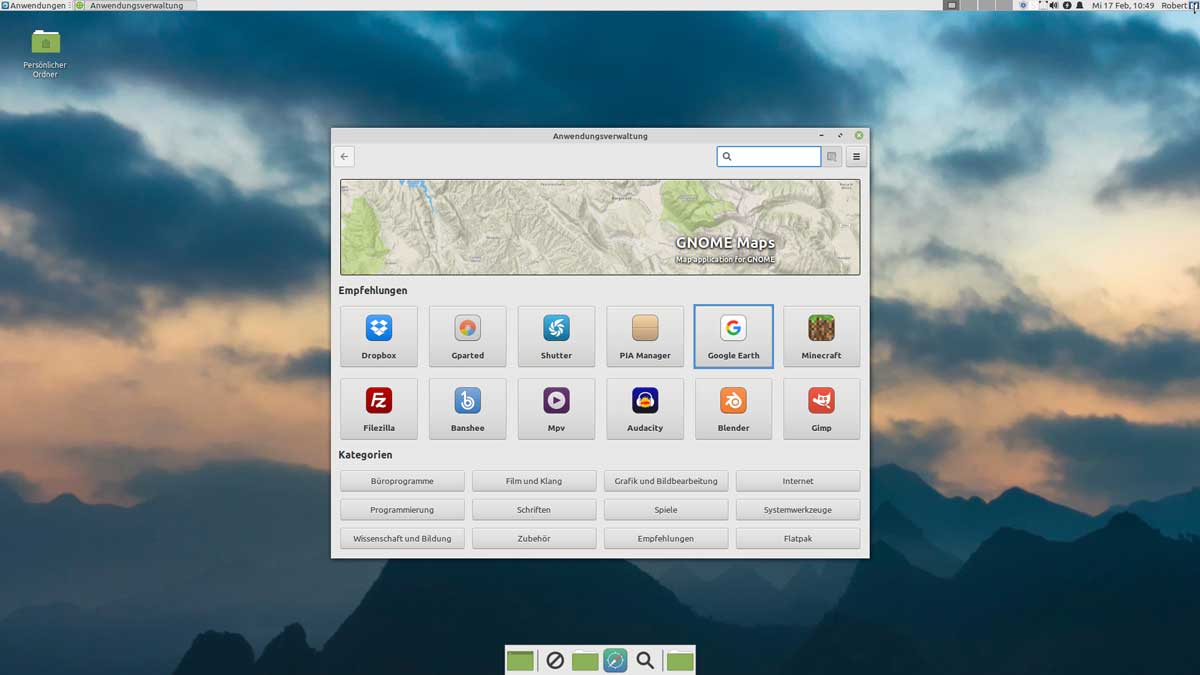Open Wissenschaft und Bildung category
Image resolution: width=1200 pixels, height=675 pixels.
(x=402, y=538)
